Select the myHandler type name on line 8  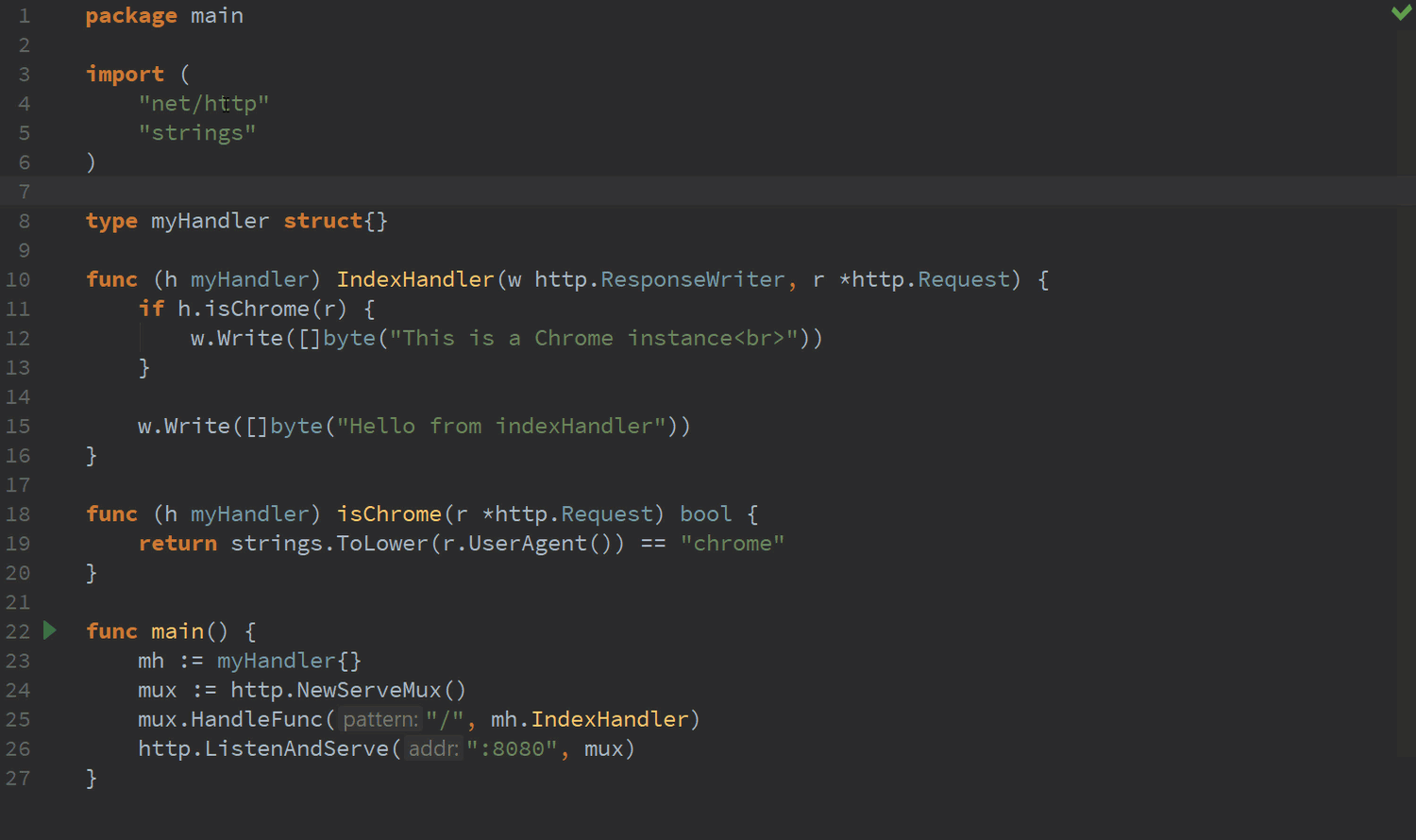click(210, 221)
